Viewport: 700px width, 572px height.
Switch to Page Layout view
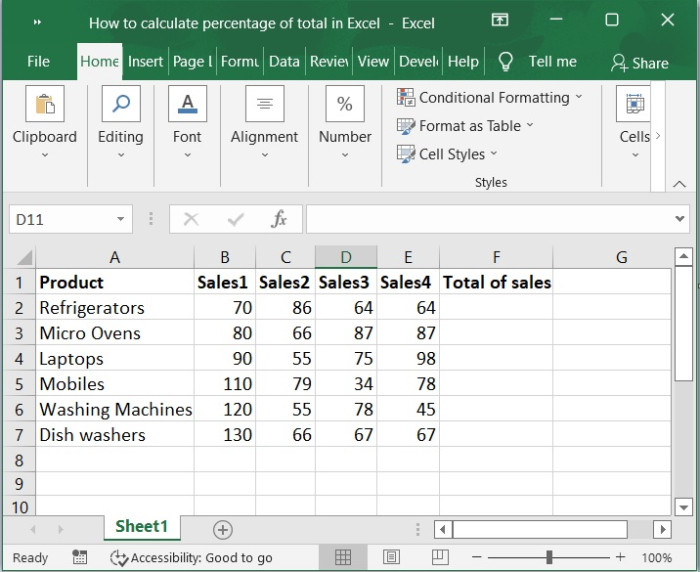391,557
